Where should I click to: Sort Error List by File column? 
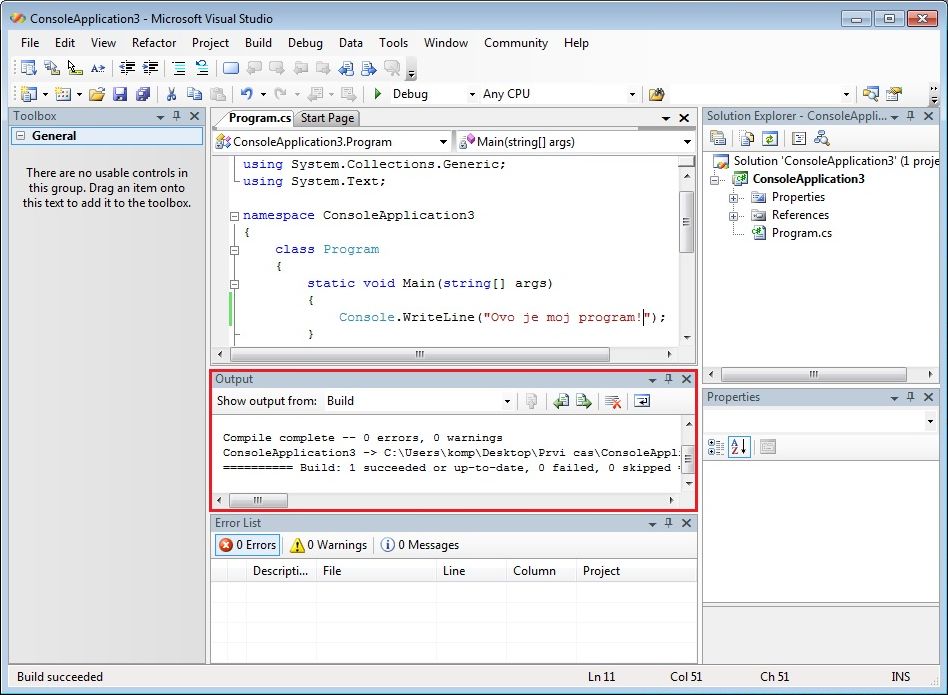click(x=375, y=571)
